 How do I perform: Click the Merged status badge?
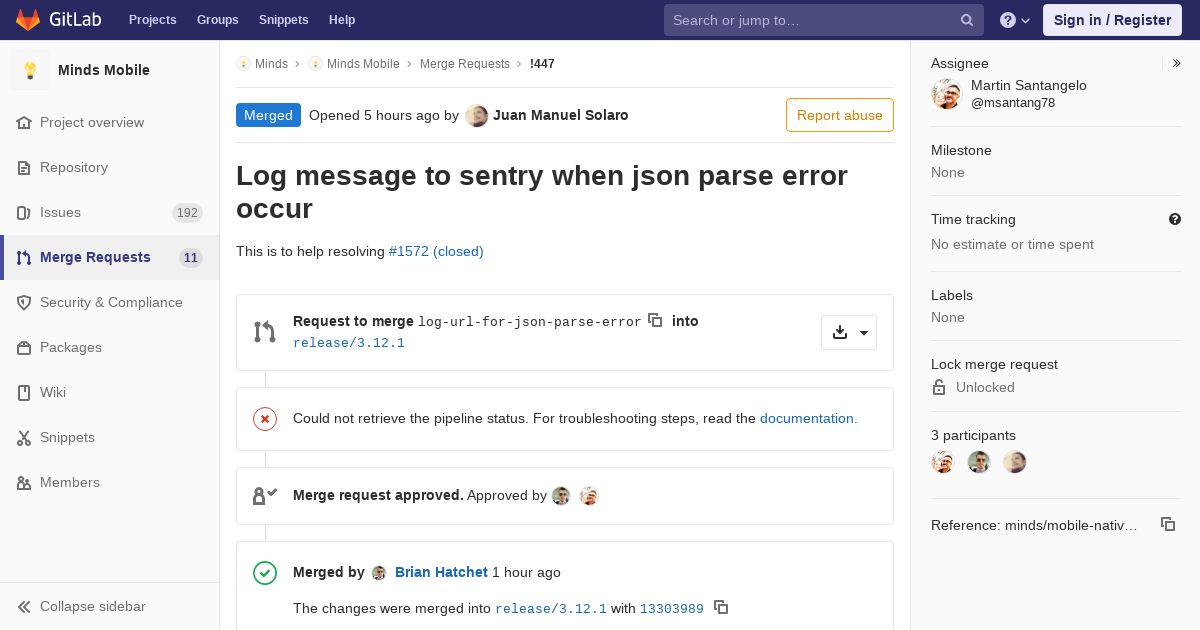click(268, 115)
